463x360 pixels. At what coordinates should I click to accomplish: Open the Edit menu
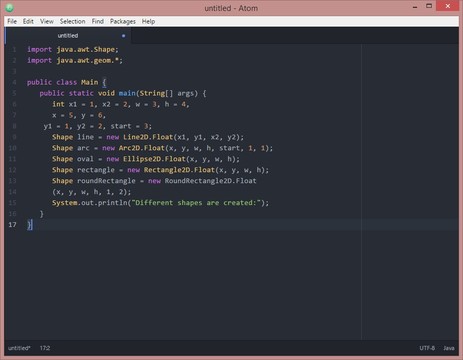pos(28,21)
